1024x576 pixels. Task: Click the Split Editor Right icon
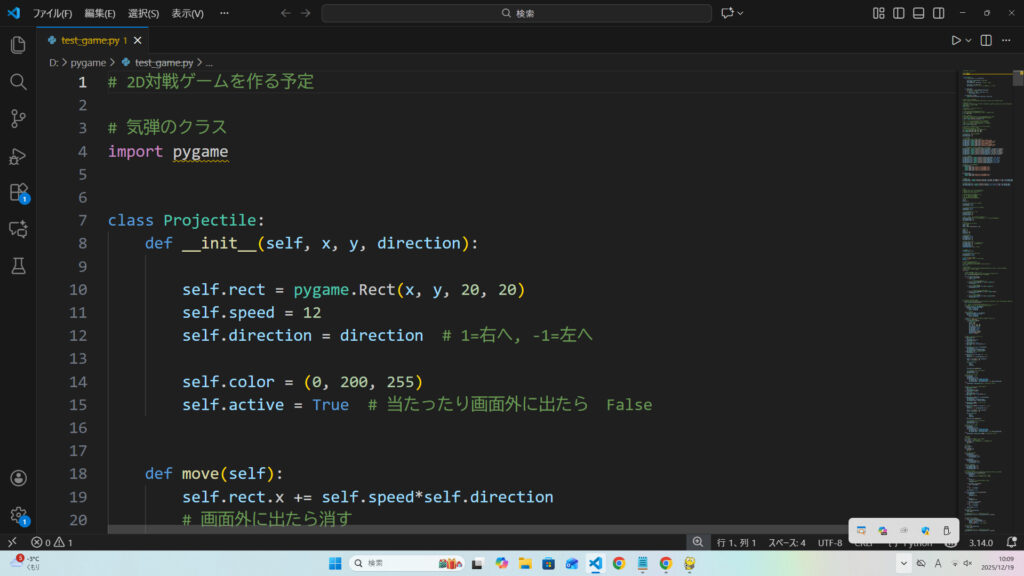986,40
